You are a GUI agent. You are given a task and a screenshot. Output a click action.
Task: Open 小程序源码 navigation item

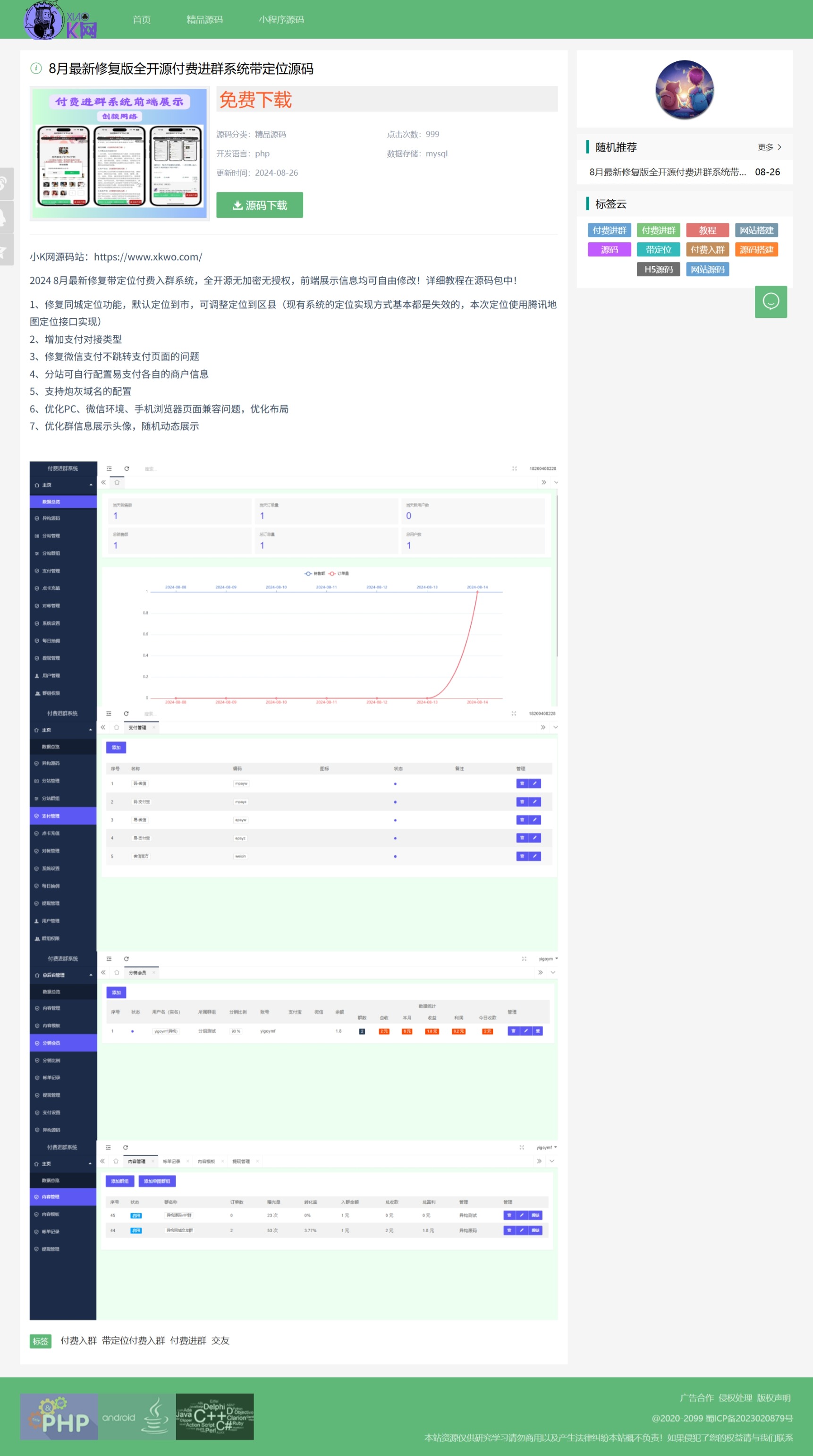click(281, 20)
